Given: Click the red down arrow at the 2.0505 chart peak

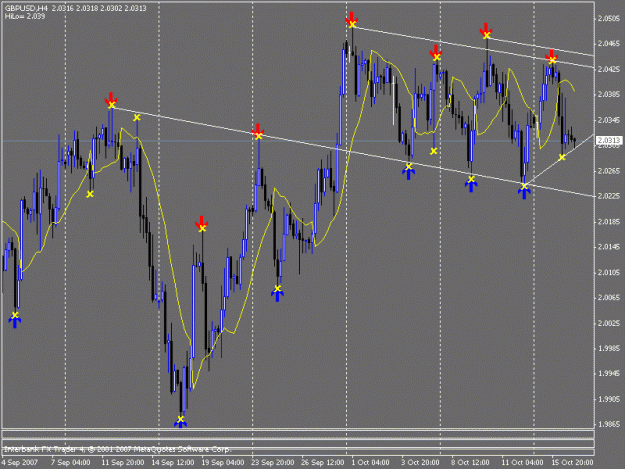Looking at the screenshot, I should pyautogui.click(x=351, y=19).
